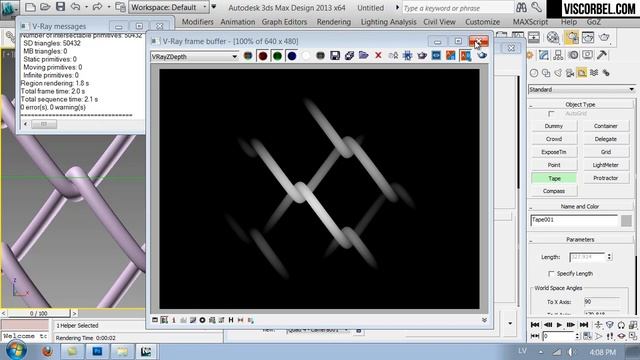The image size is (640, 360).
Task: Click binoculars search icon
Action: pyautogui.click(x=521, y=7)
